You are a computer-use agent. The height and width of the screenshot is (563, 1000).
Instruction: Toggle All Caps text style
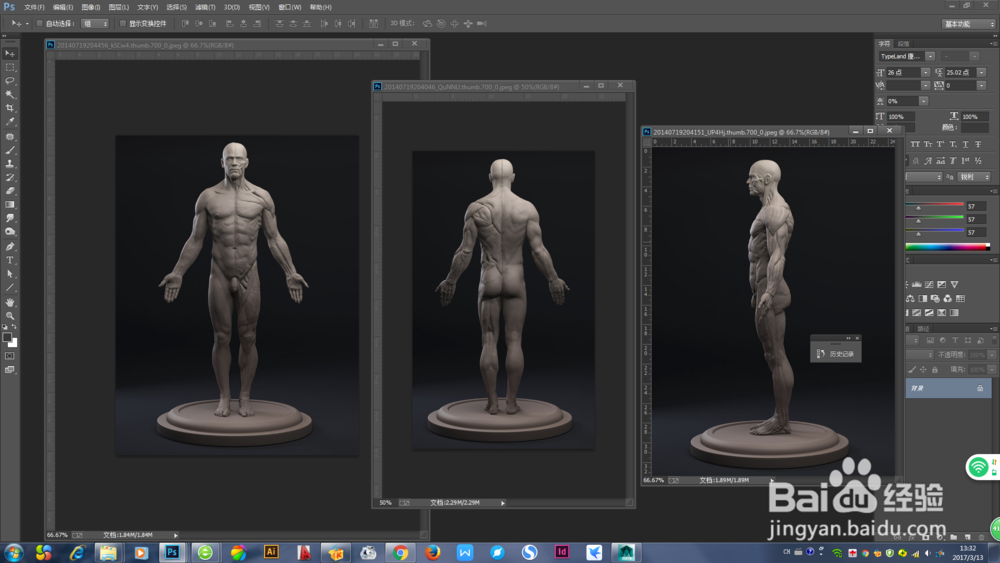(x=915, y=145)
